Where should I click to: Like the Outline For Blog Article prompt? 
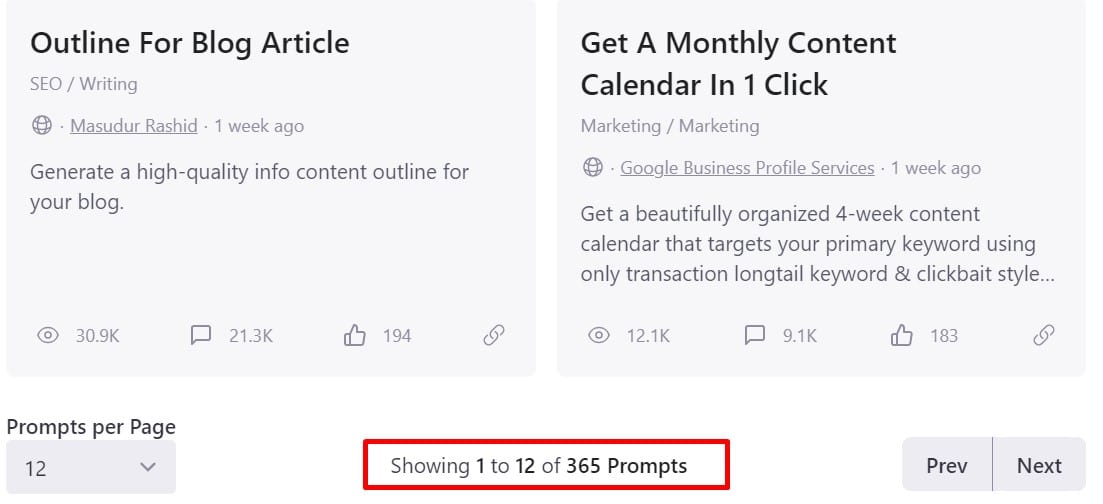[355, 335]
